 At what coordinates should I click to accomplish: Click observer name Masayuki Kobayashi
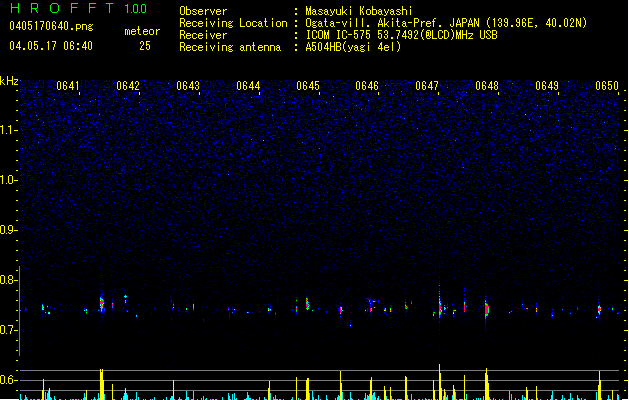(x=359, y=11)
